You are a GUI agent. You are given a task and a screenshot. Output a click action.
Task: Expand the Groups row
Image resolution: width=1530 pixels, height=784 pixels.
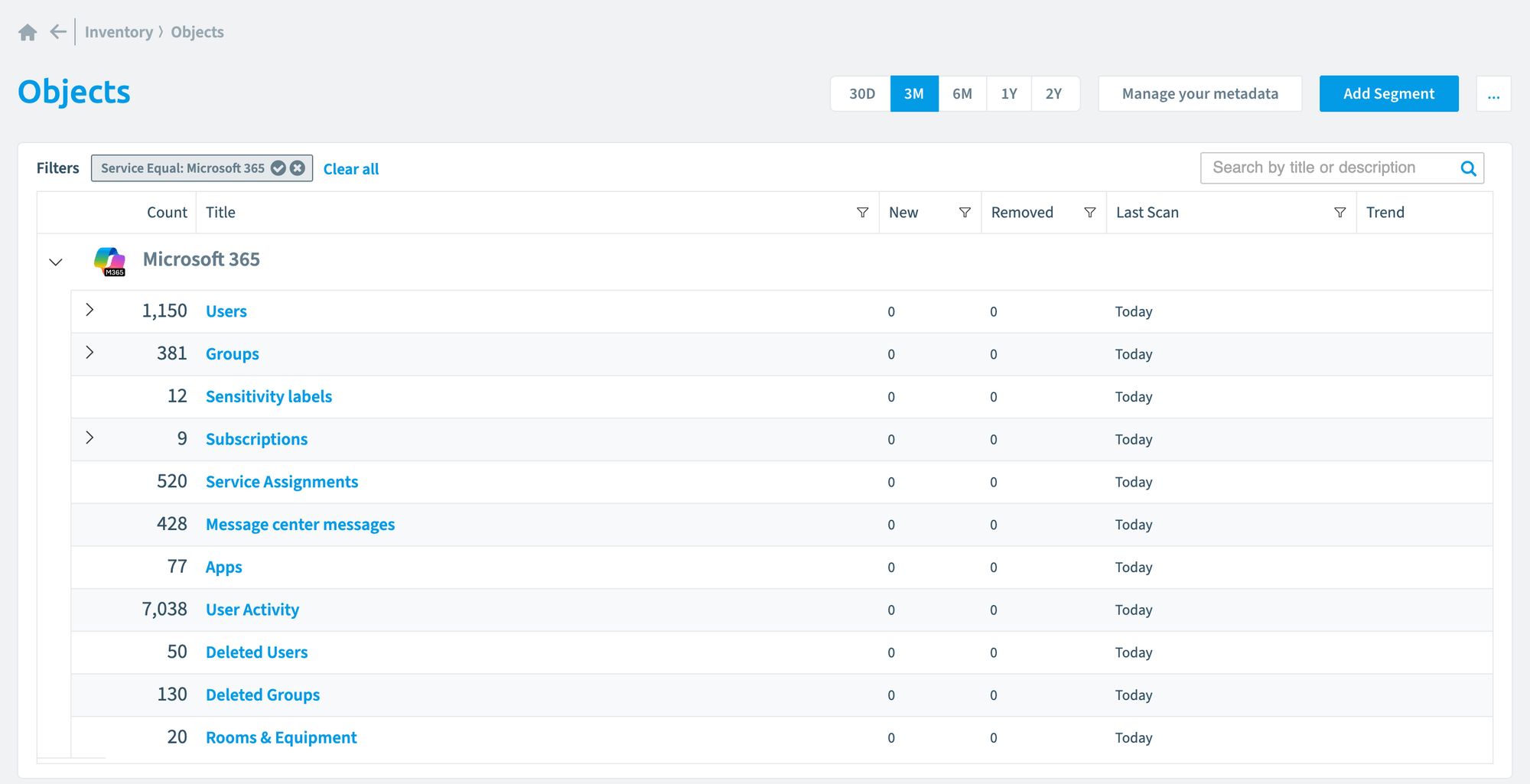[x=90, y=353]
